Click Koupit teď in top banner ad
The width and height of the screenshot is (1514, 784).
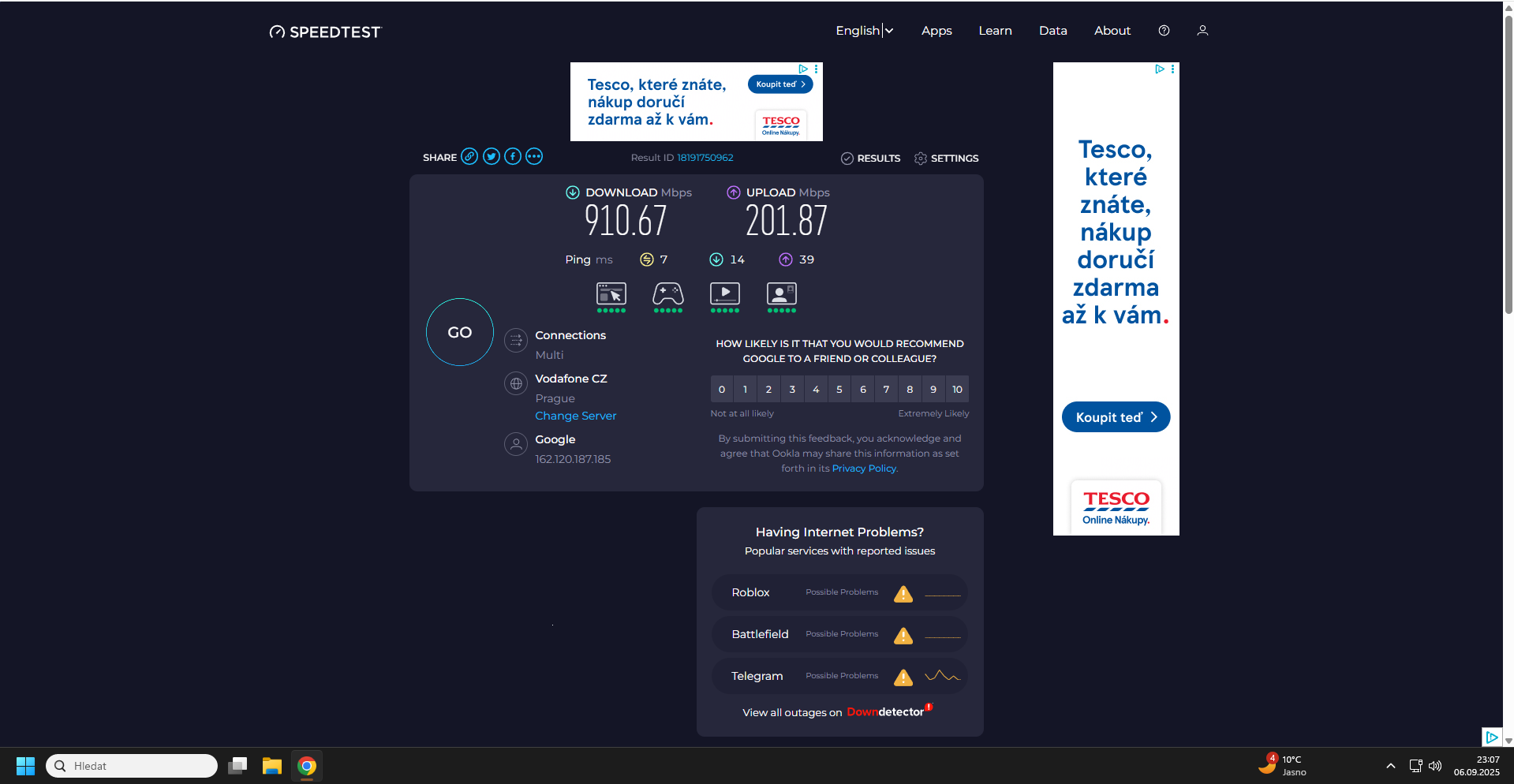tap(780, 84)
